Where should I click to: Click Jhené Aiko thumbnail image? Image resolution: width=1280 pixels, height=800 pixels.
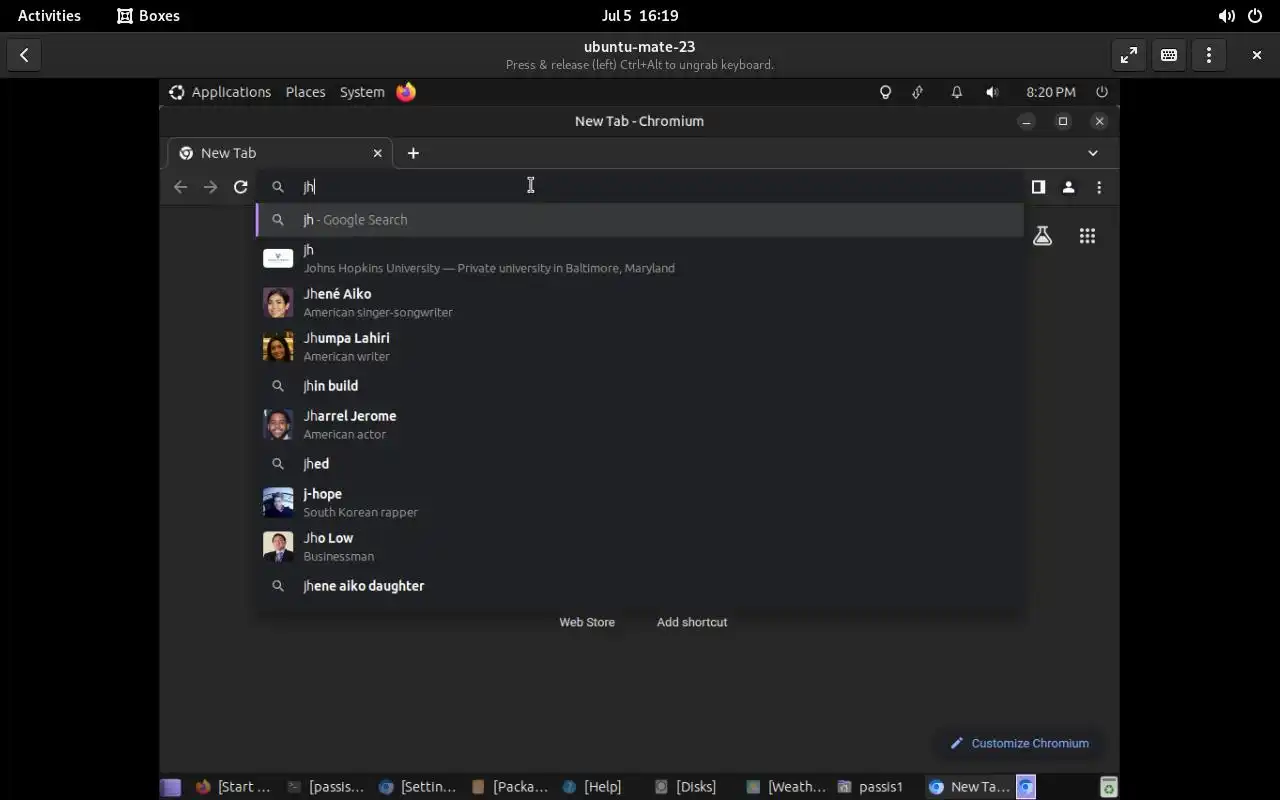click(x=278, y=302)
